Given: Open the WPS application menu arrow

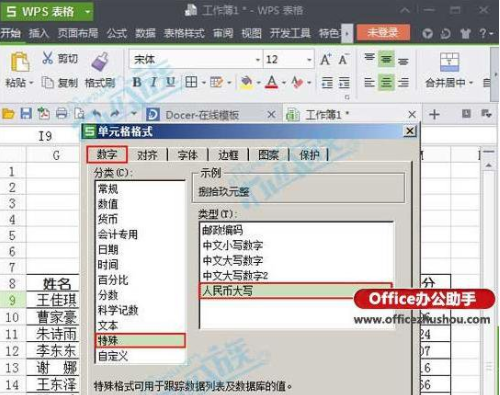Looking at the screenshot, I should pyautogui.click(x=87, y=12).
